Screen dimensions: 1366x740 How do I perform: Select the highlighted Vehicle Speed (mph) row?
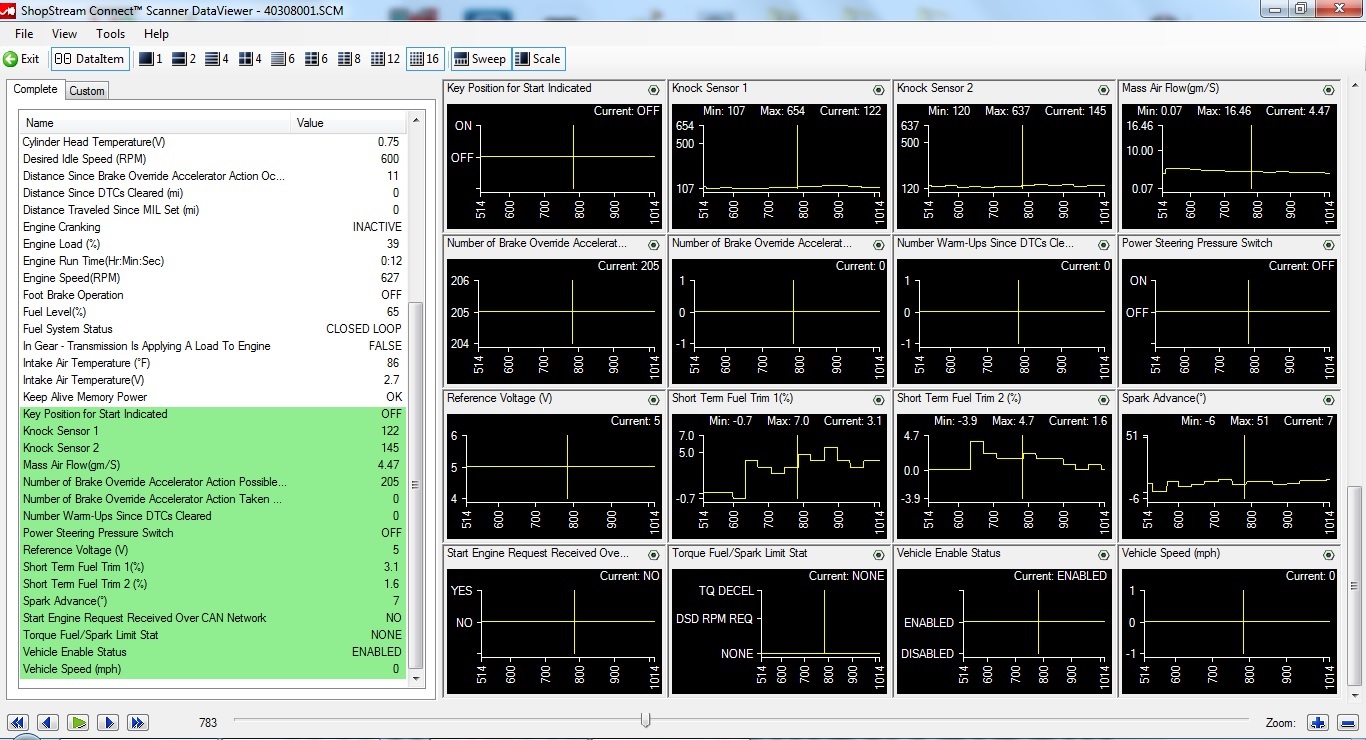pyautogui.click(x=212, y=669)
